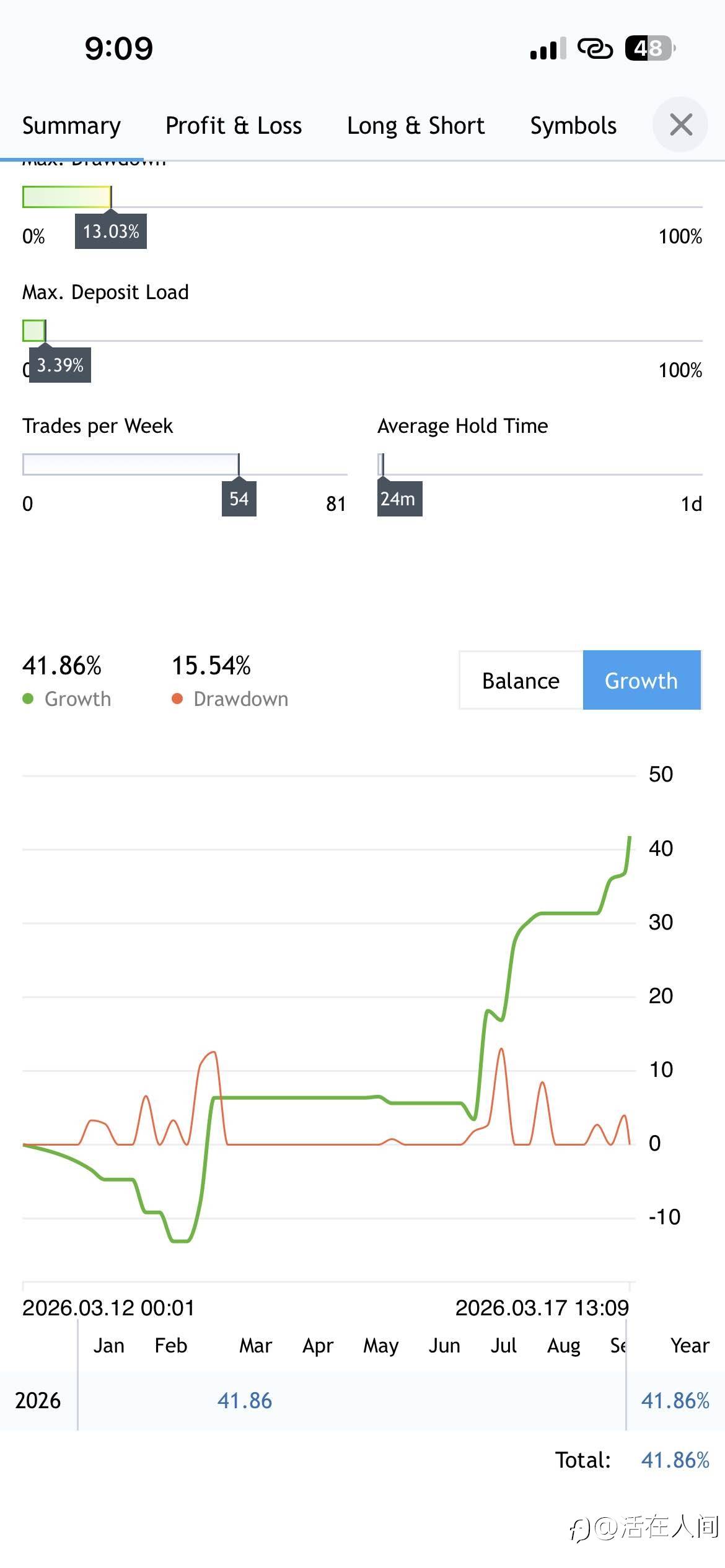Tap the personal hotspot link icon
Viewport: 725px width, 1568px height.
click(x=595, y=48)
